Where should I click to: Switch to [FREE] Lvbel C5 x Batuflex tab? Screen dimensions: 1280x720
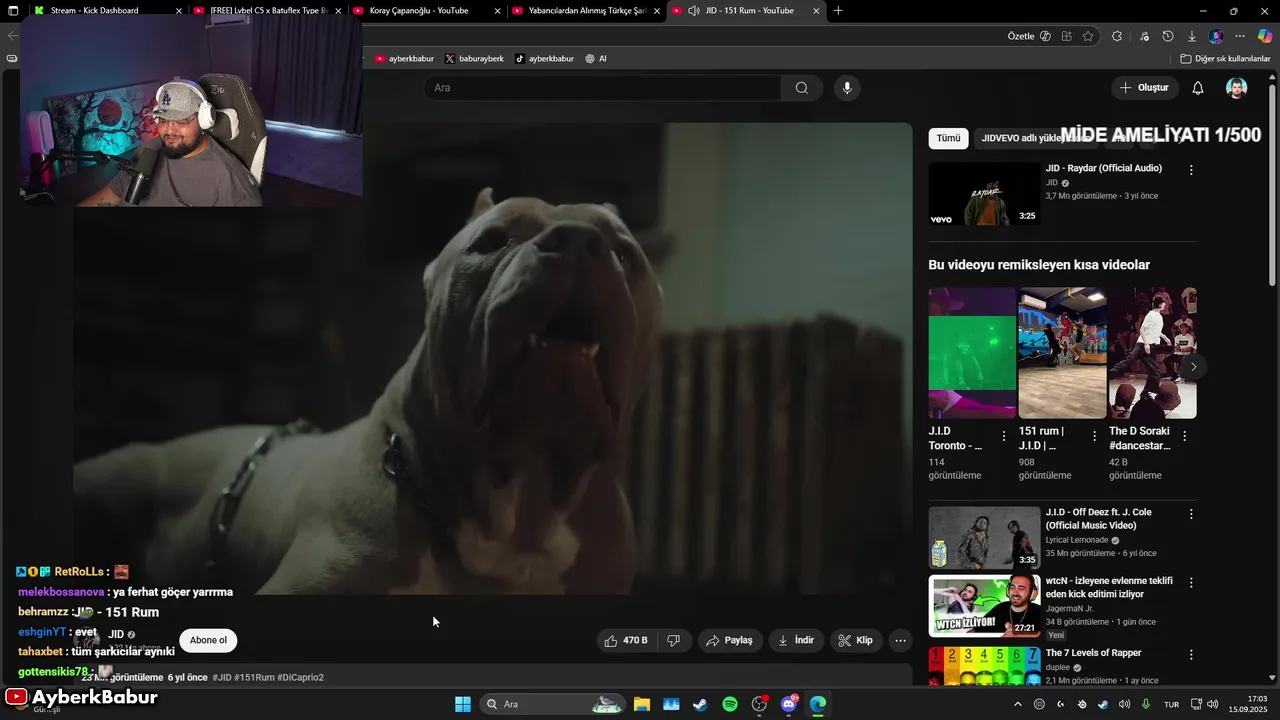[x=267, y=11]
